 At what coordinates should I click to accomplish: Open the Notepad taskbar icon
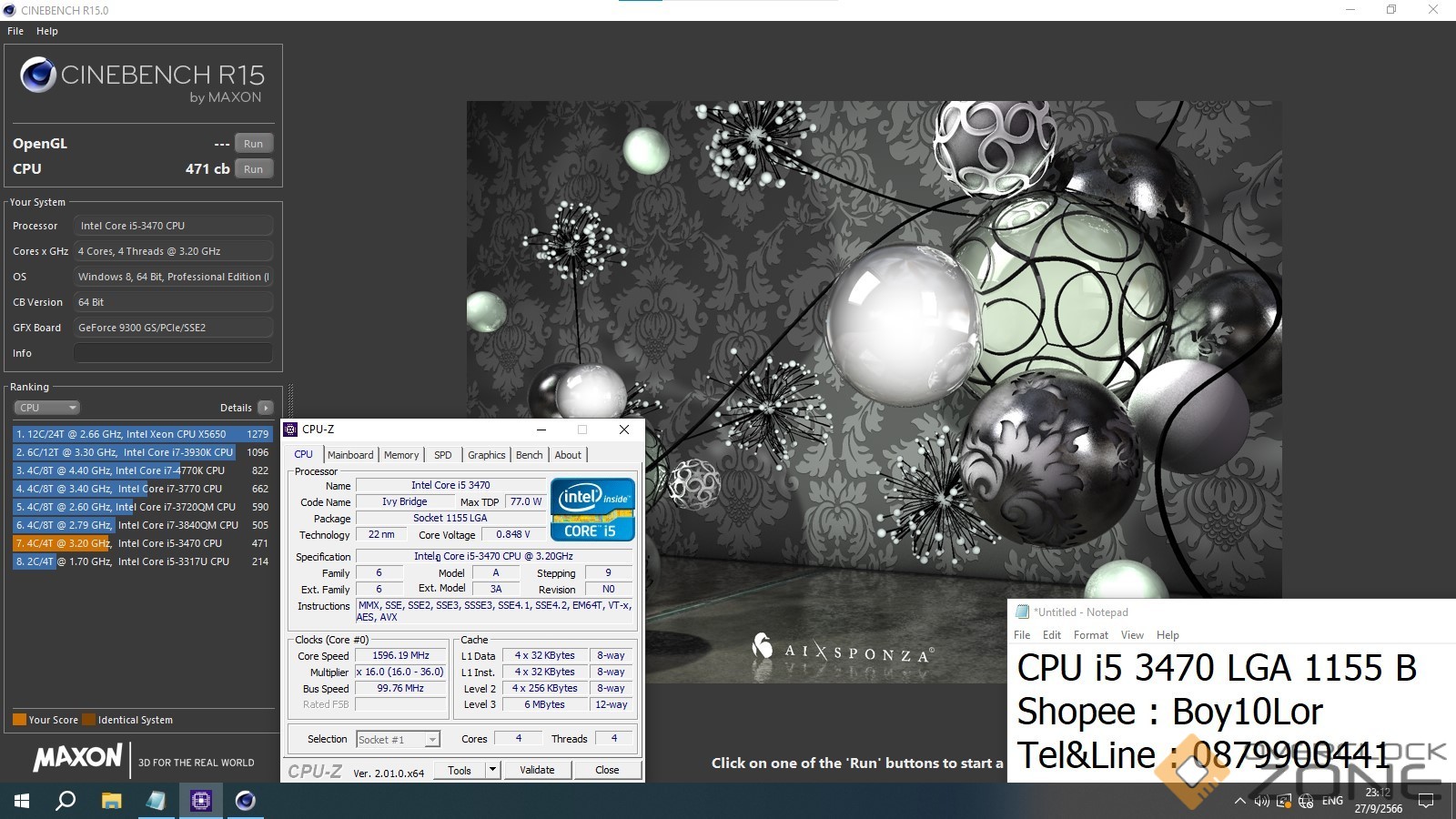point(156,801)
